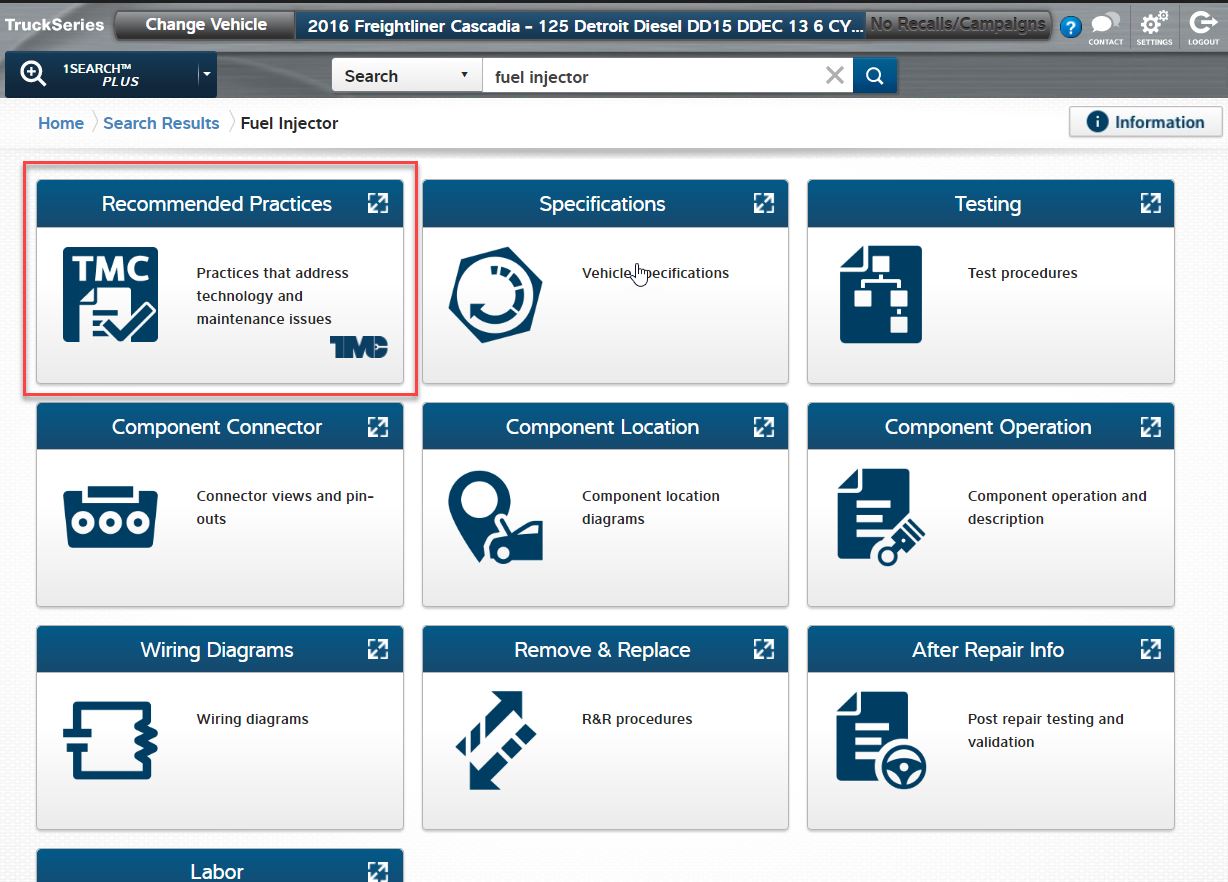
Task: Click the Component Operation piston document icon
Action: pos(881,517)
